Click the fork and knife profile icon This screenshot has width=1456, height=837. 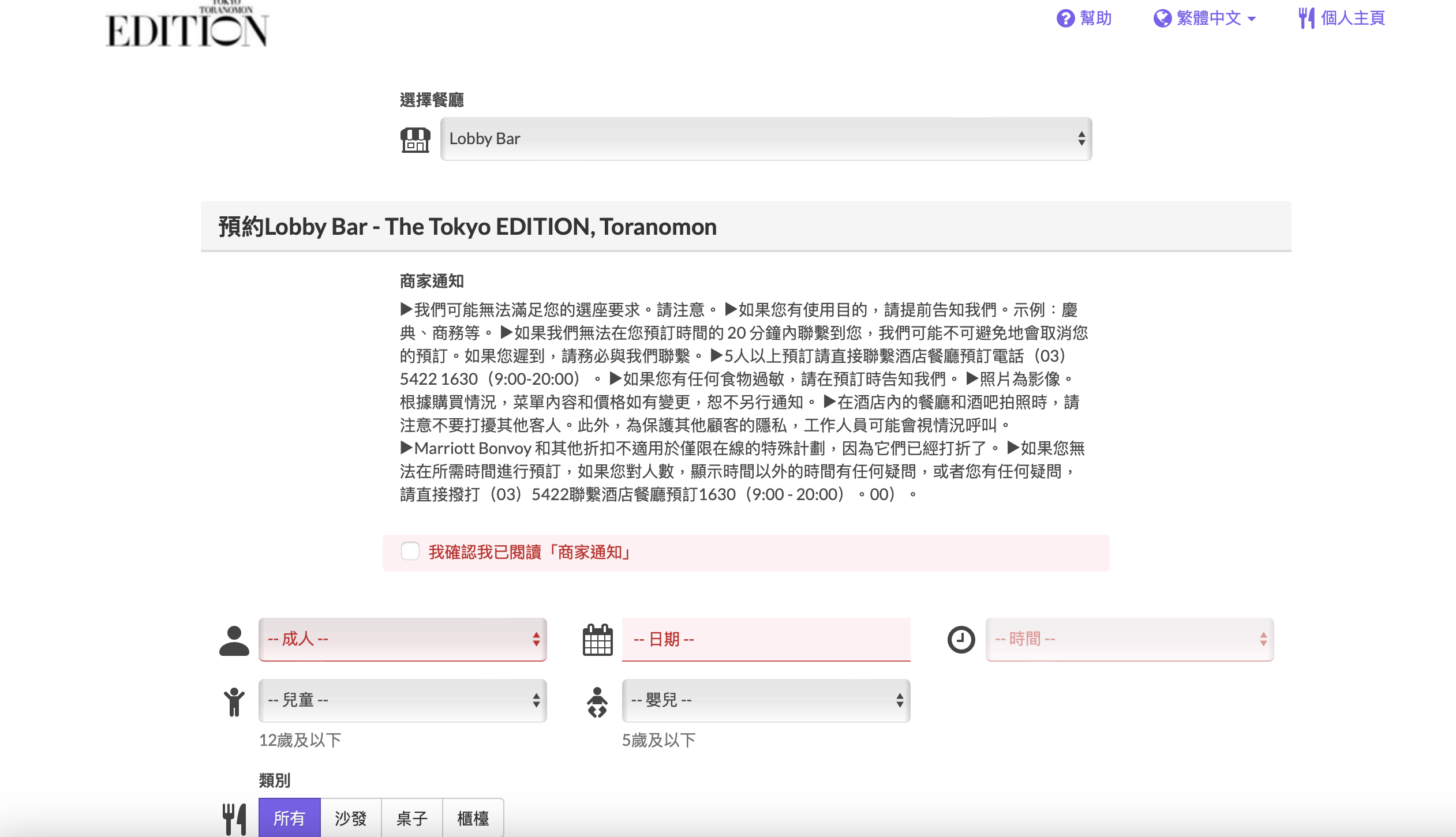(x=1307, y=18)
